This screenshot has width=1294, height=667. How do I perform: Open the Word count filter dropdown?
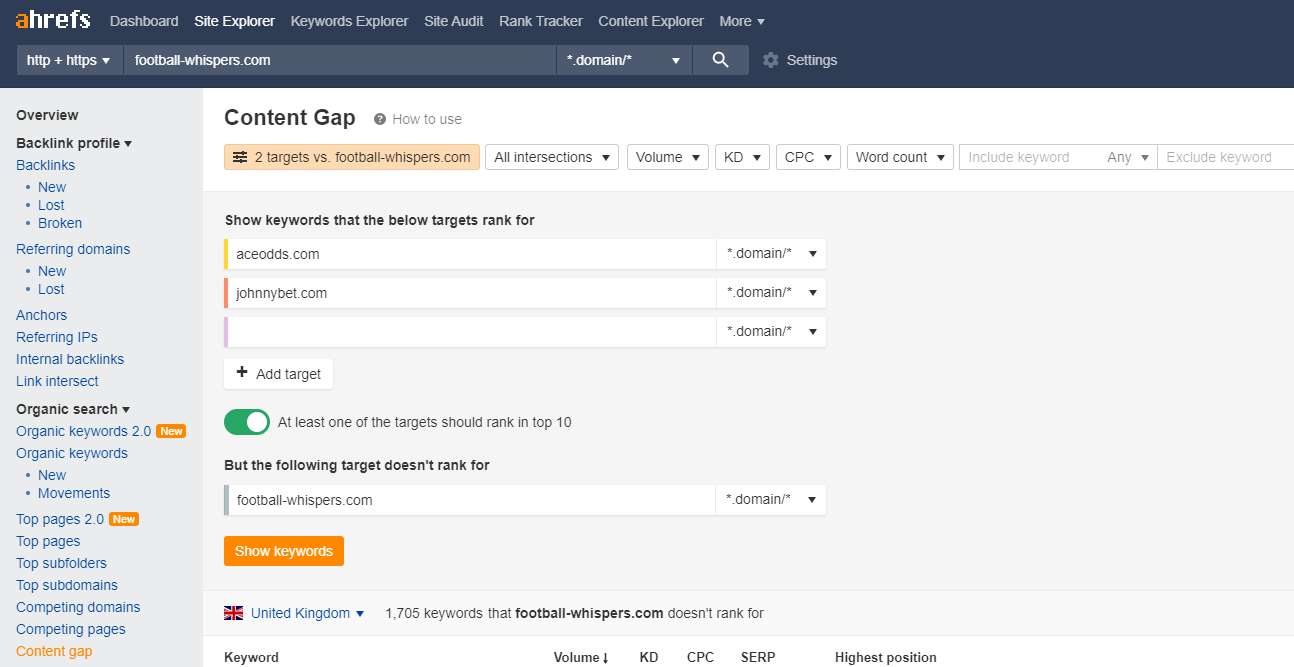click(900, 157)
